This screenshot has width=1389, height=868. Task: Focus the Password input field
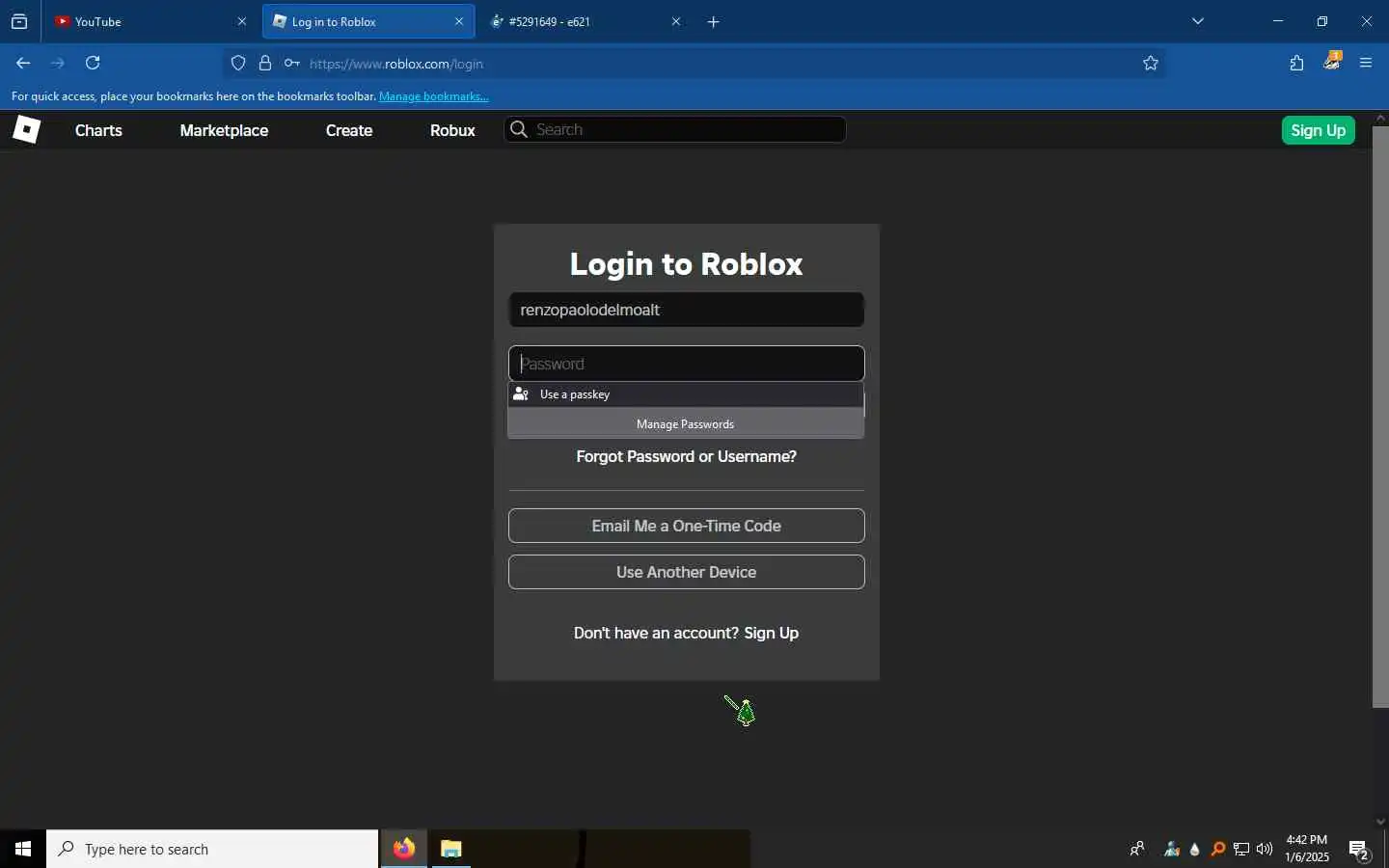click(687, 364)
